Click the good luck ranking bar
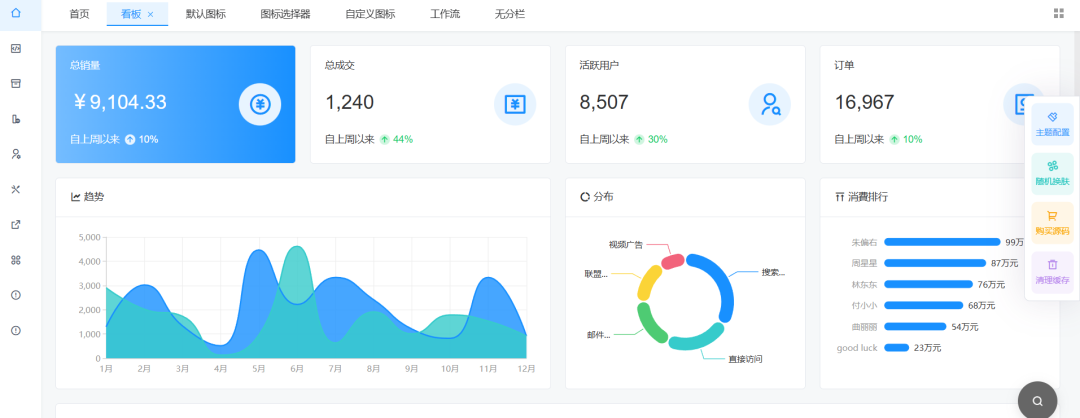This screenshot has width=1080, height=418. [x=896, y=348]
